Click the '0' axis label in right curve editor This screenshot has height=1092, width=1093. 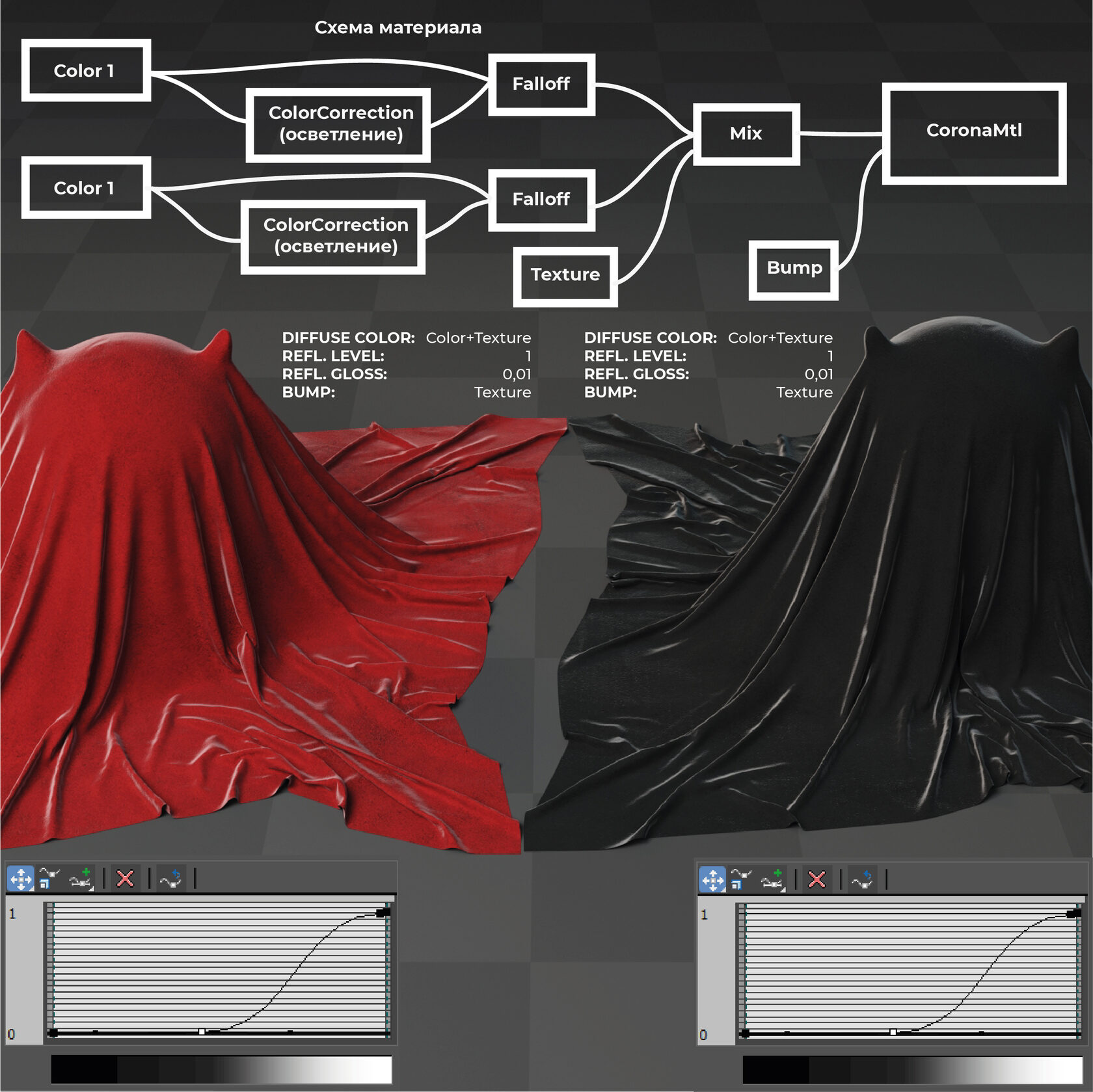pyautogui.click(x=703, y=1035)
